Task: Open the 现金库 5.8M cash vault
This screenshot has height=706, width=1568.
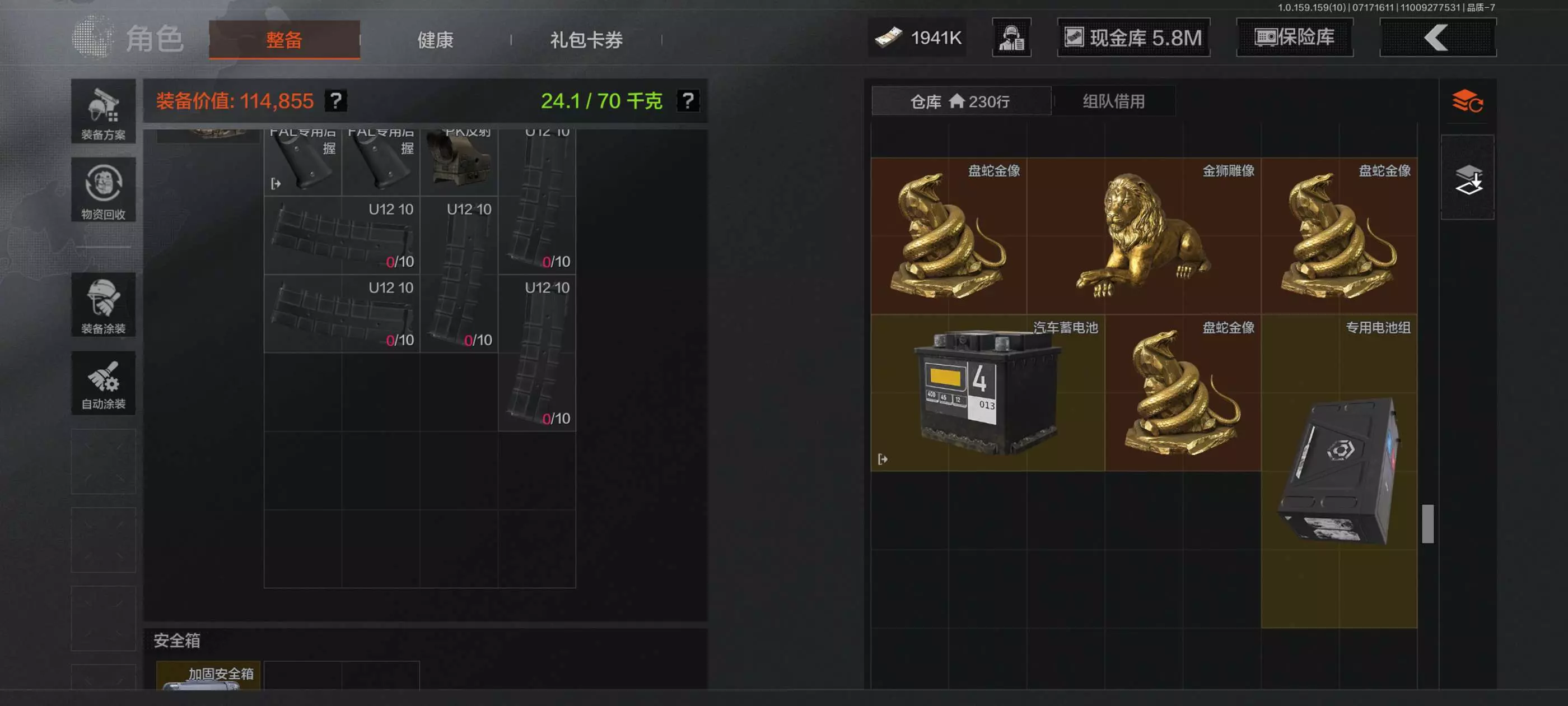Action: tap(1133, 38)
